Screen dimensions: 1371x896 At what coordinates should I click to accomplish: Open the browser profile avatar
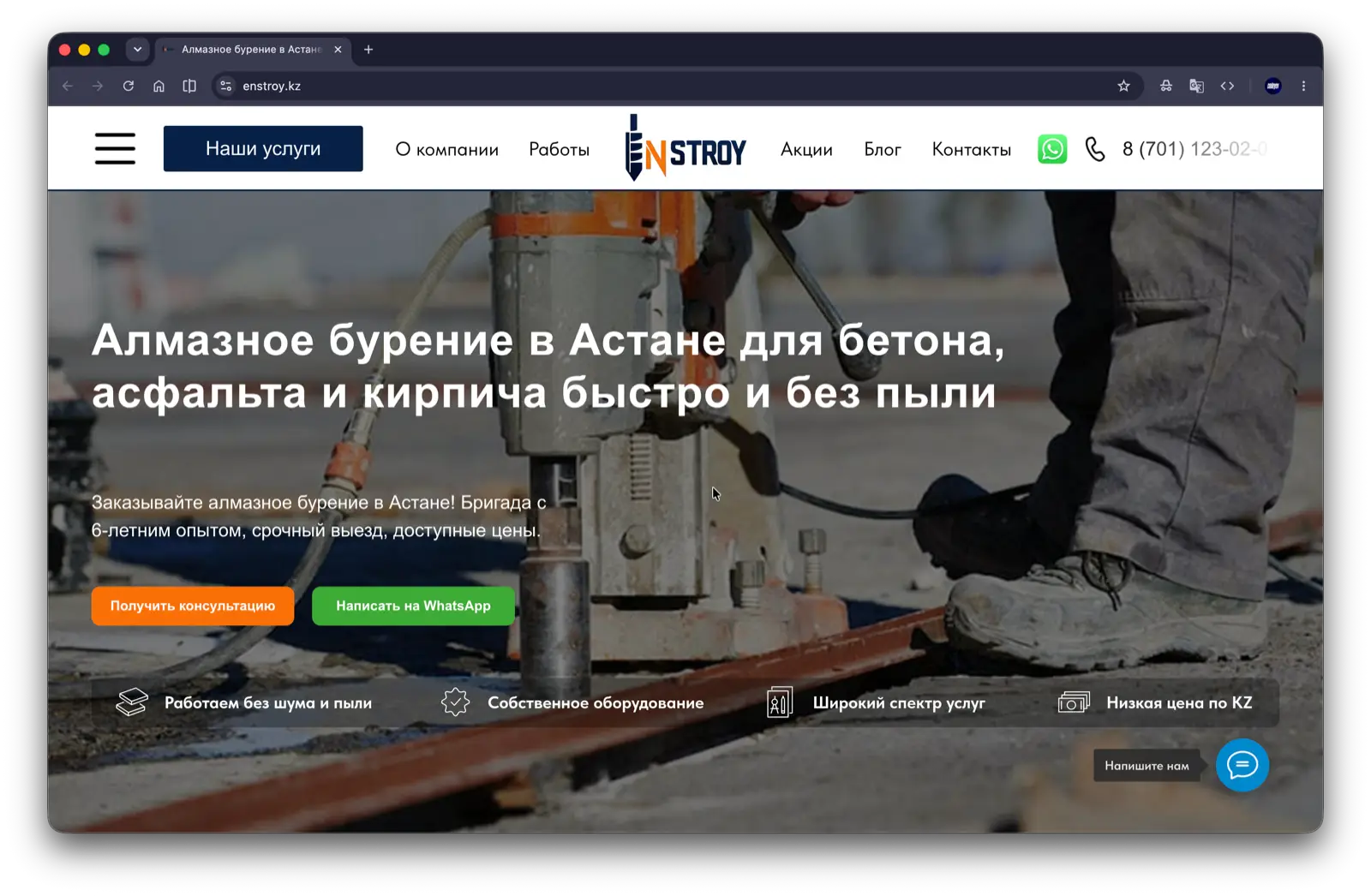[x=1273, y=86]
